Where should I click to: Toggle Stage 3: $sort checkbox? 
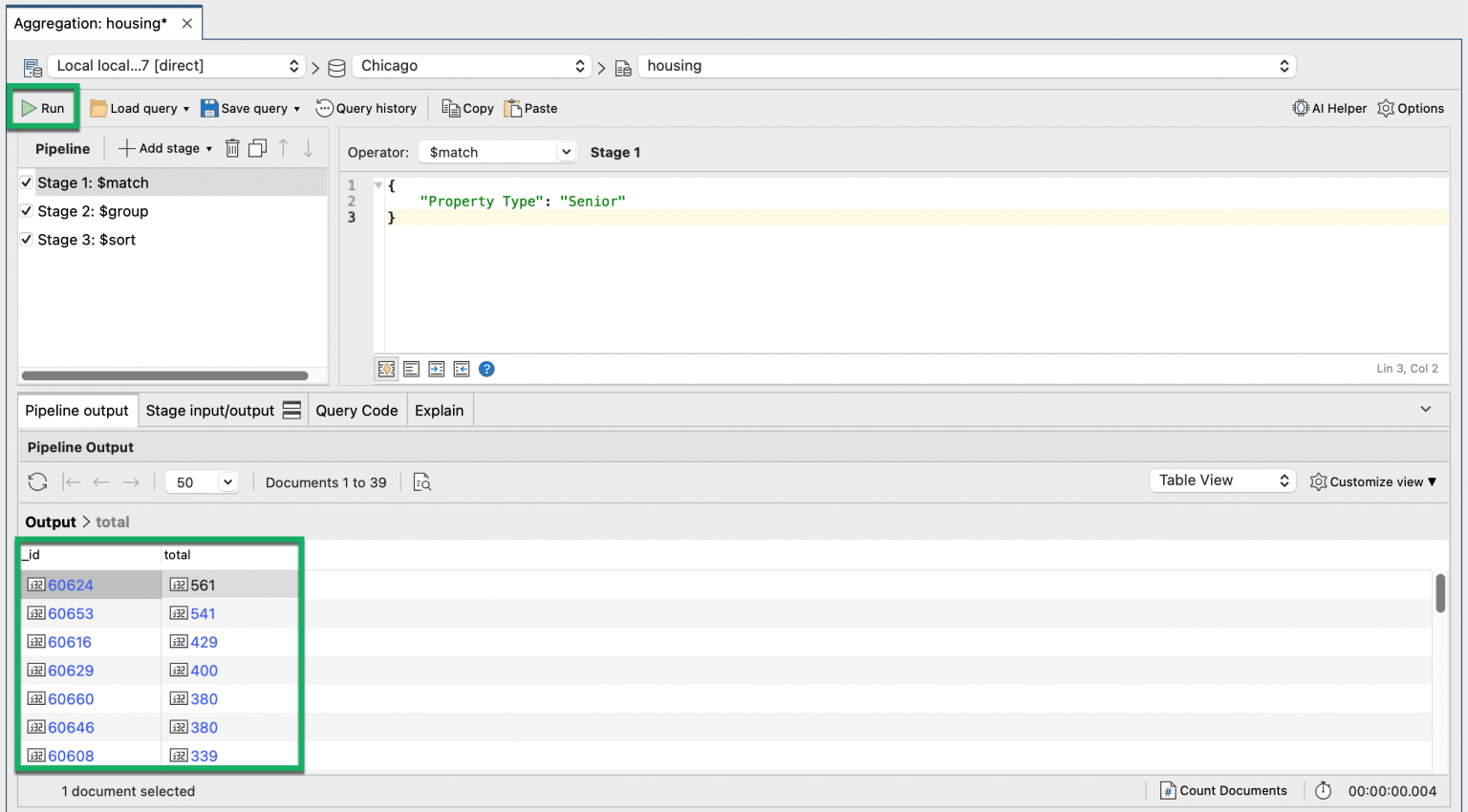27,240
